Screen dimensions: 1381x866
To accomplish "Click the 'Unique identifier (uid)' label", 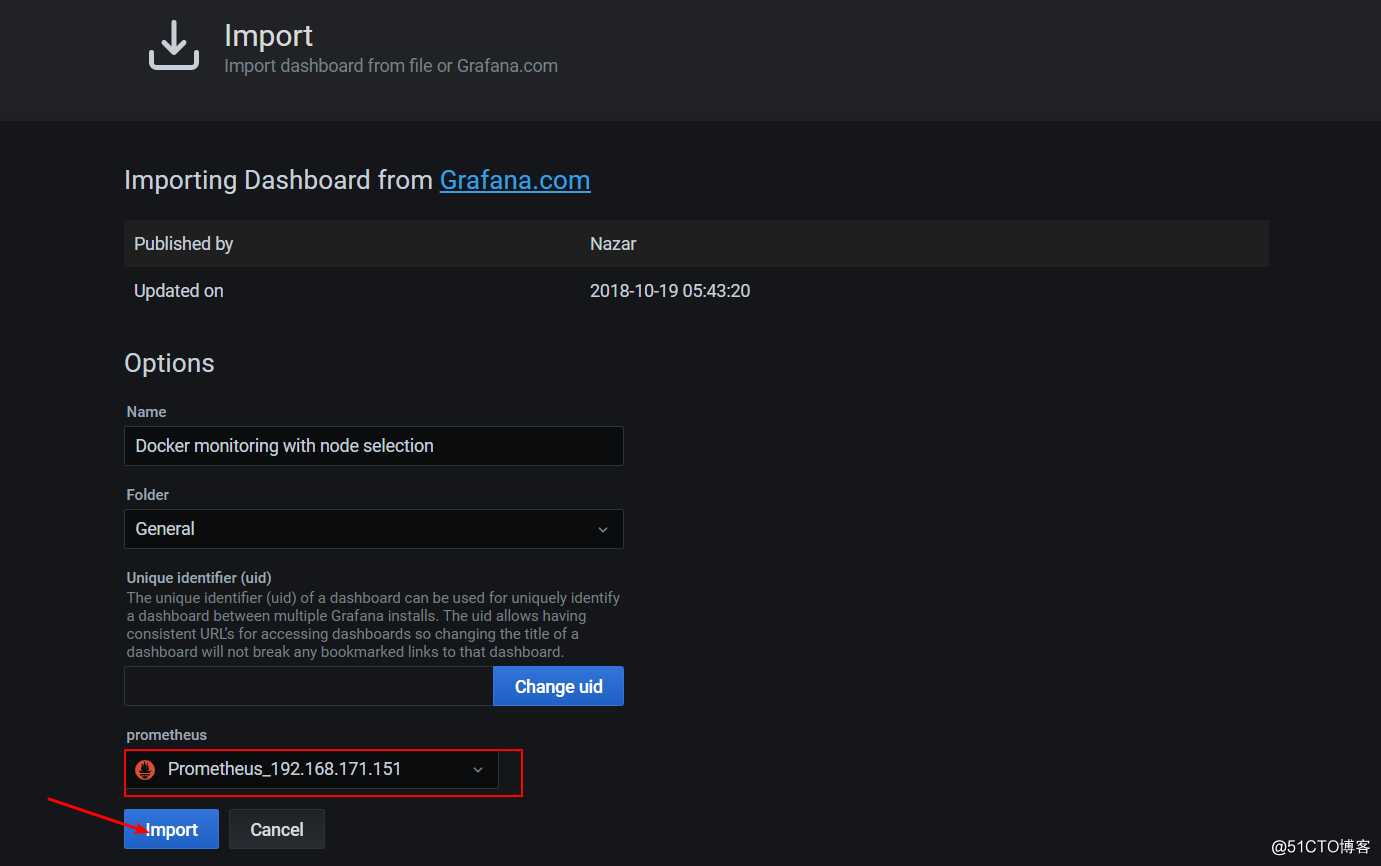I will (199, 578).
